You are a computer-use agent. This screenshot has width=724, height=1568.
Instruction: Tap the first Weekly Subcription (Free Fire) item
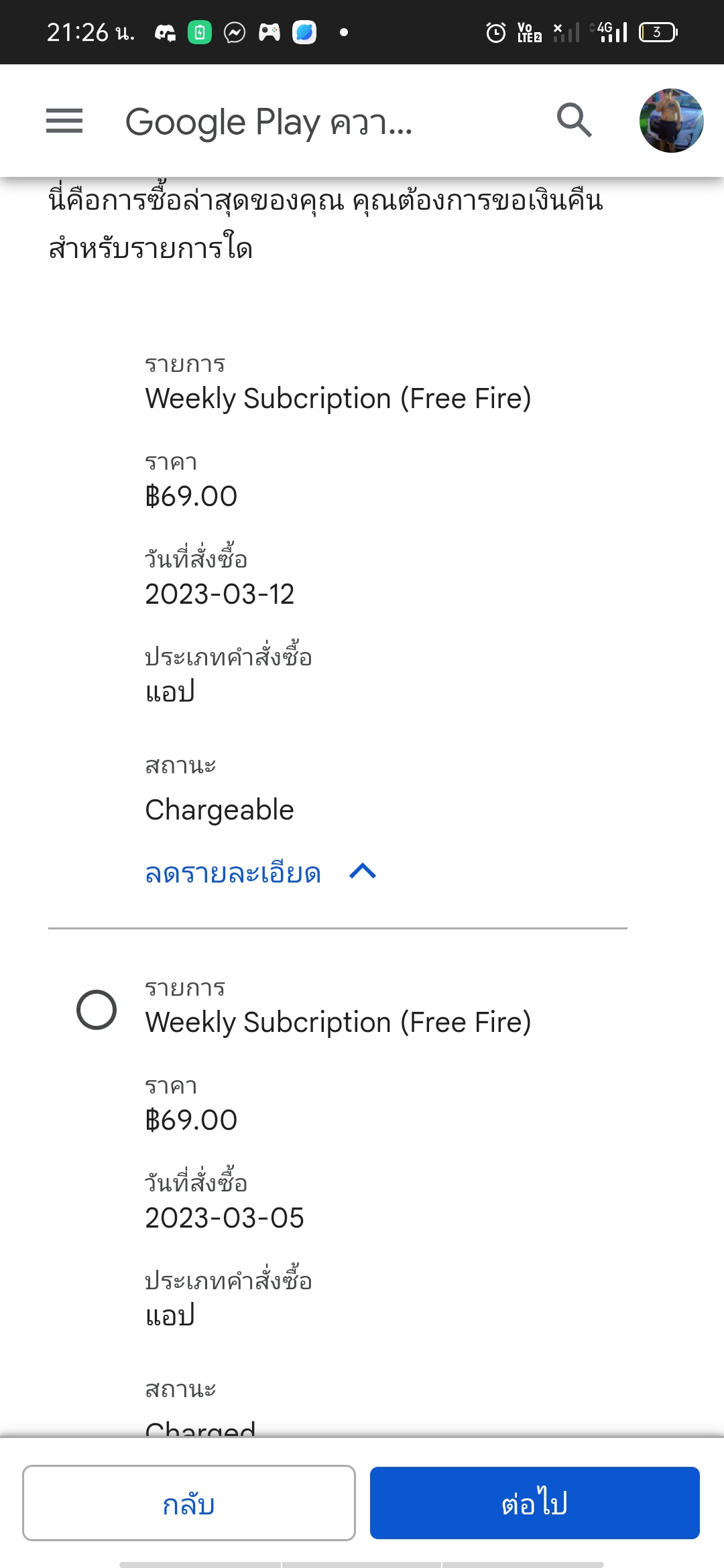338,399
